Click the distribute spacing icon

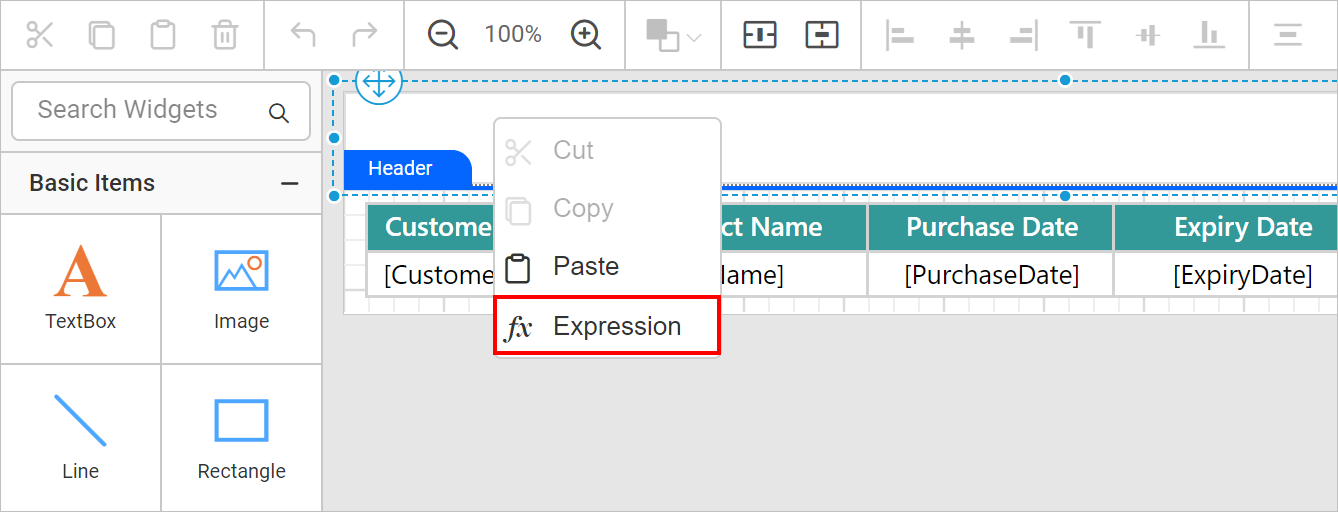1288,35
